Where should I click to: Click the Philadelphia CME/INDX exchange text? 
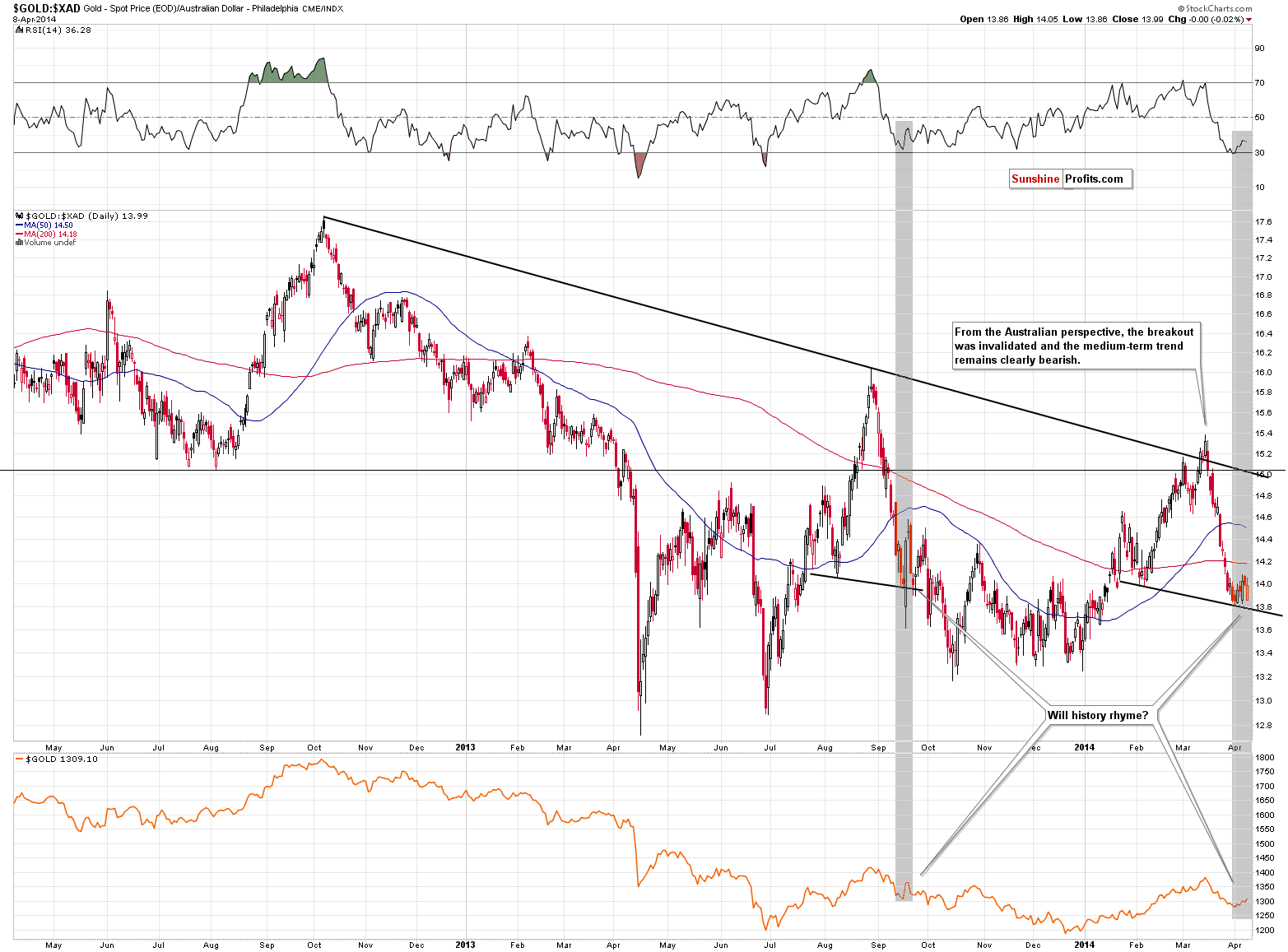297,8
